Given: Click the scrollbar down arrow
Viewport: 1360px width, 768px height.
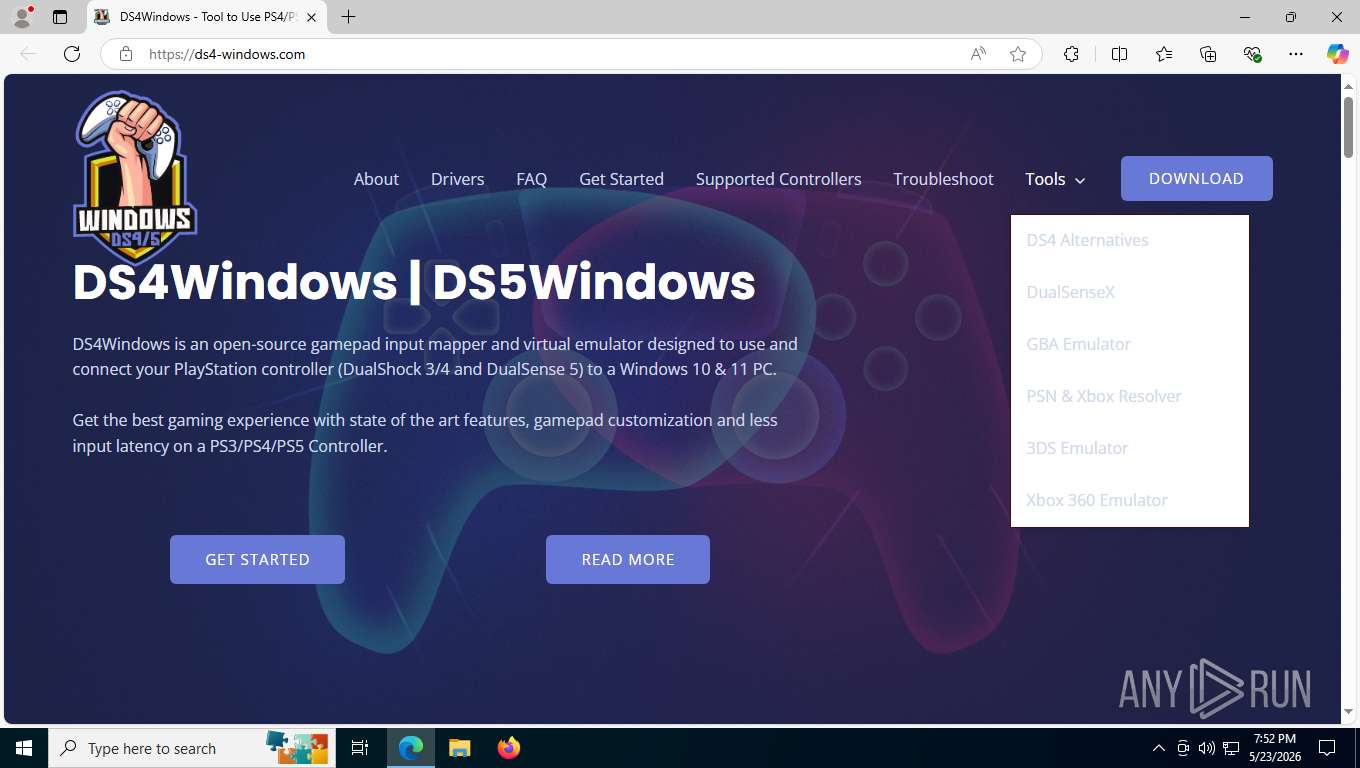Looking at the screenshot, I should pos(1348,712).
